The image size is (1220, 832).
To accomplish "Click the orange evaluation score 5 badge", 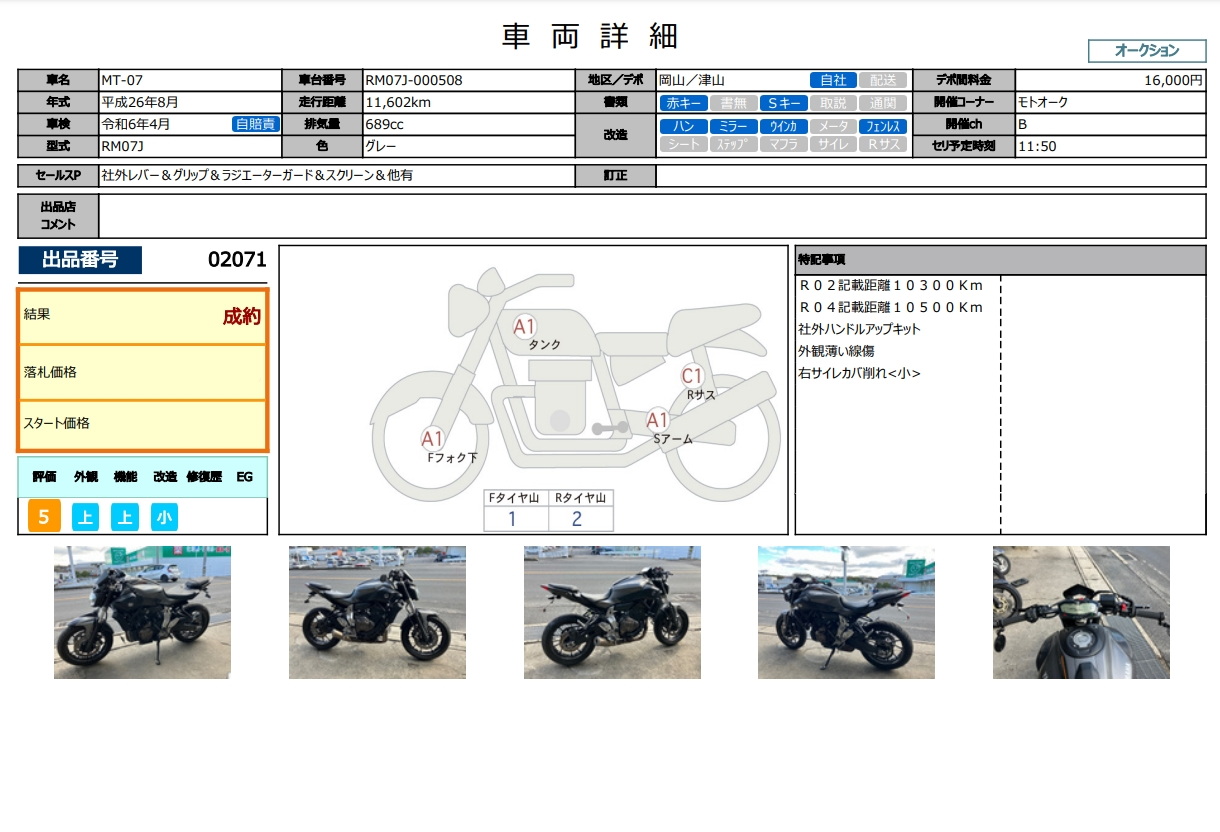I will (44, 517).
